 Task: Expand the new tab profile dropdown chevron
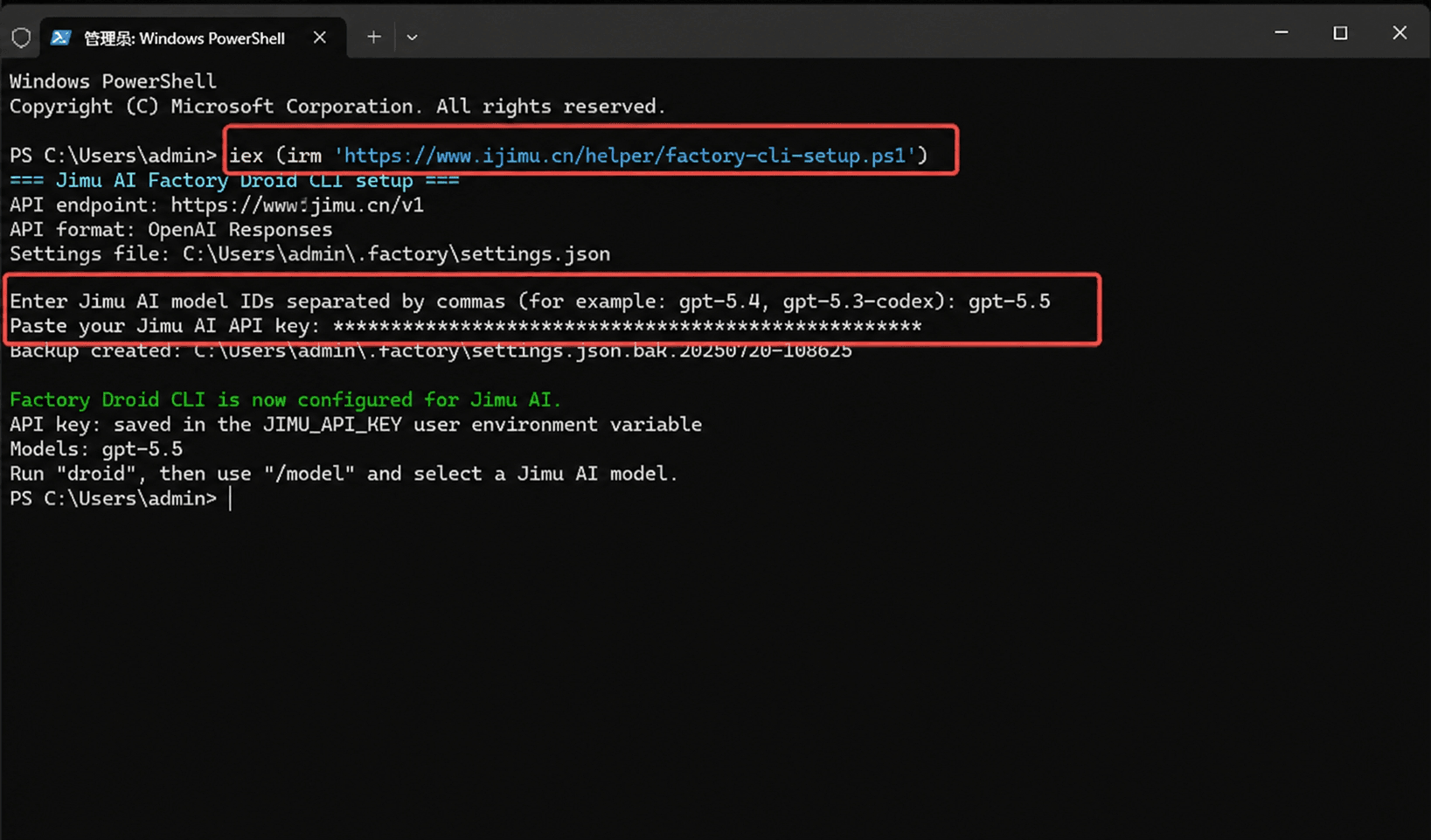[412, 38]
